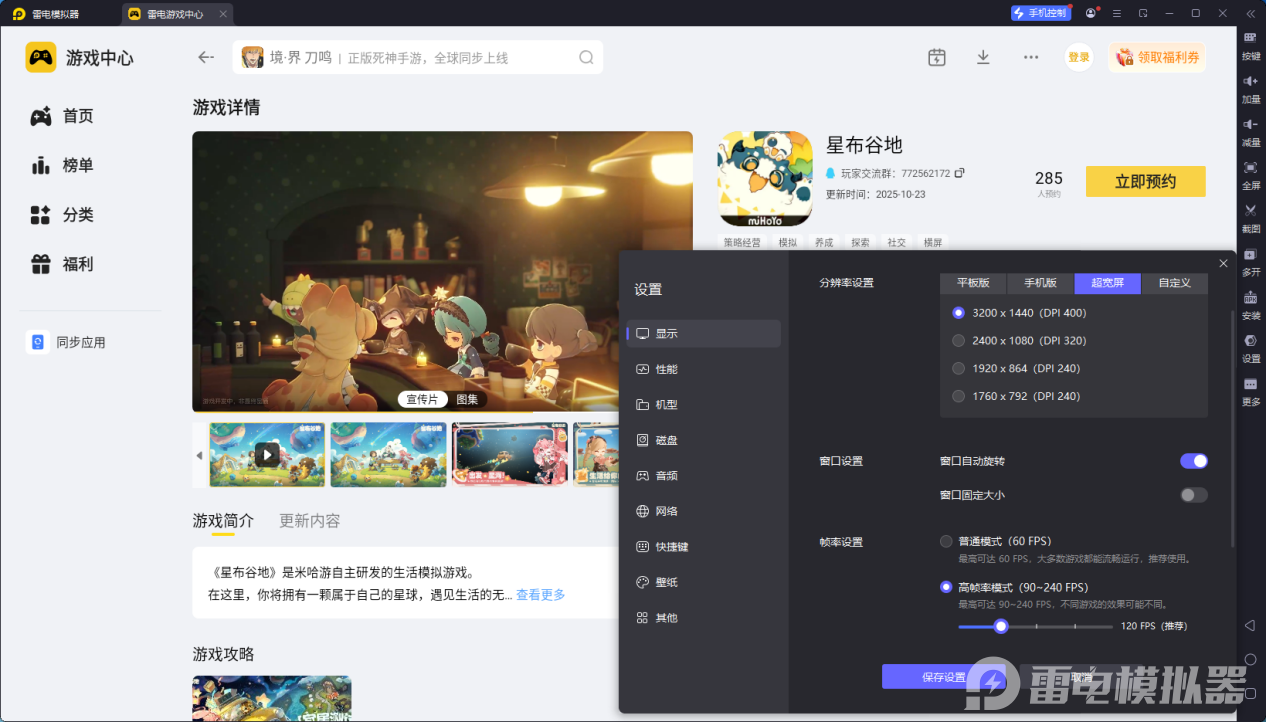Click the volume up (加量) icon

pos(1250,81)
